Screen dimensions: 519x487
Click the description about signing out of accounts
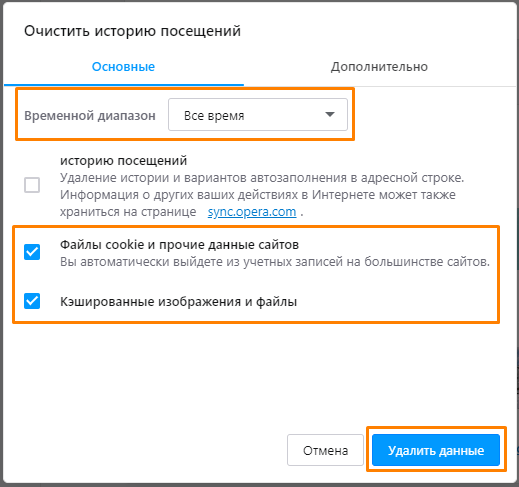275,262
